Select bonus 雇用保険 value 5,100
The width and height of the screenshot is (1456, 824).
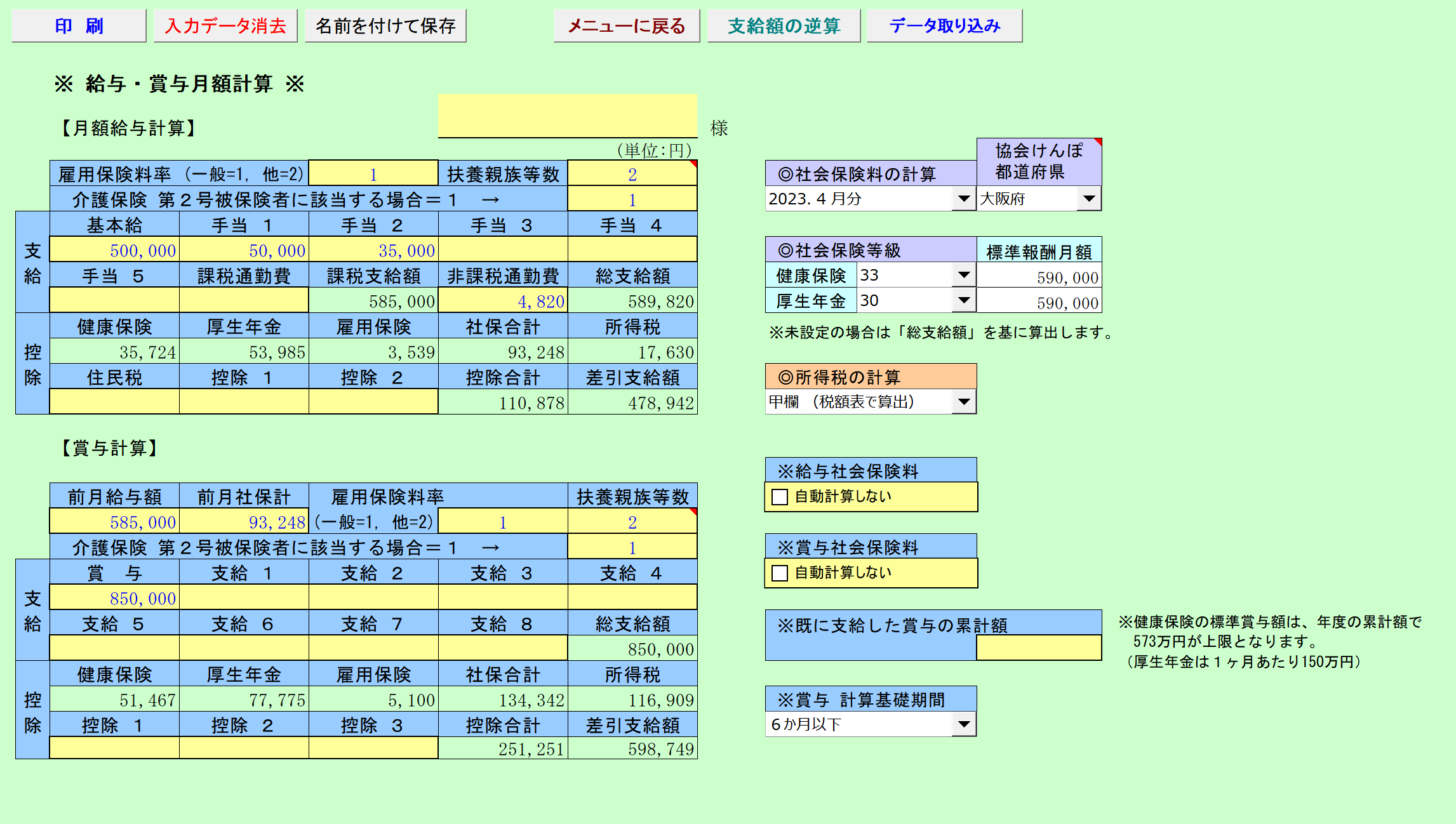[x=374, y=699]
